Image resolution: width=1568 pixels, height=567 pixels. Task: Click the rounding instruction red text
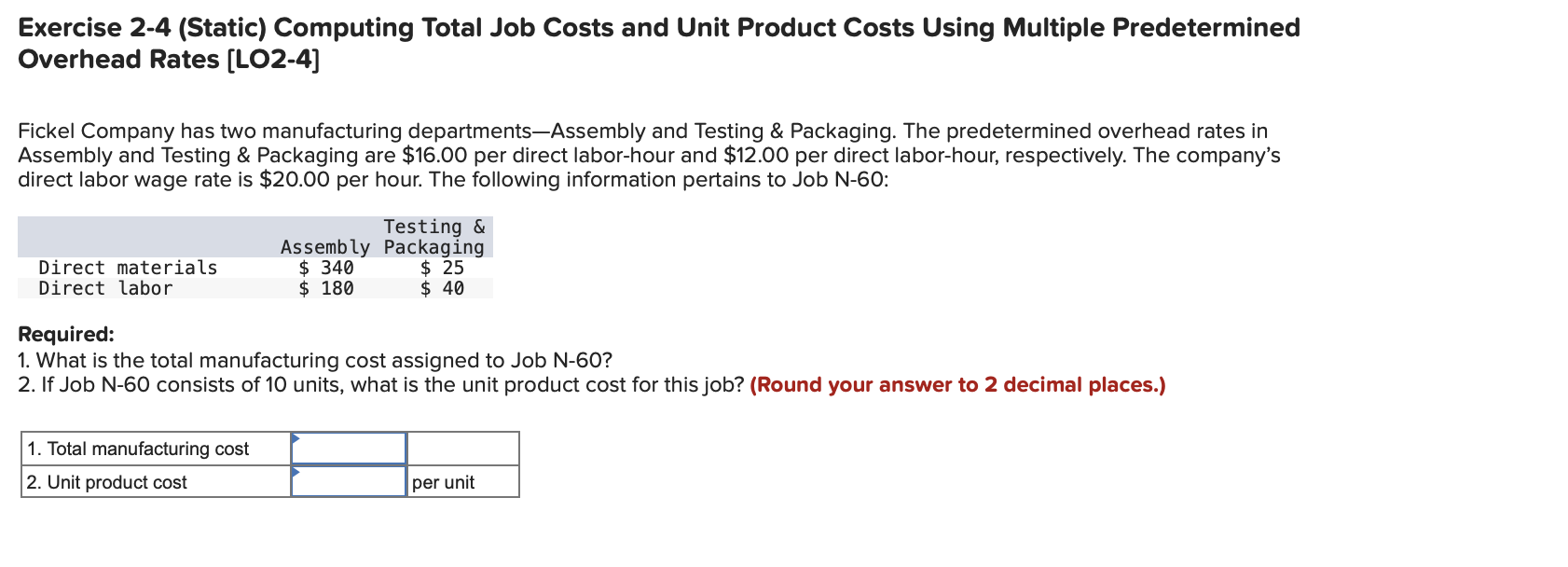coord(958,384)
